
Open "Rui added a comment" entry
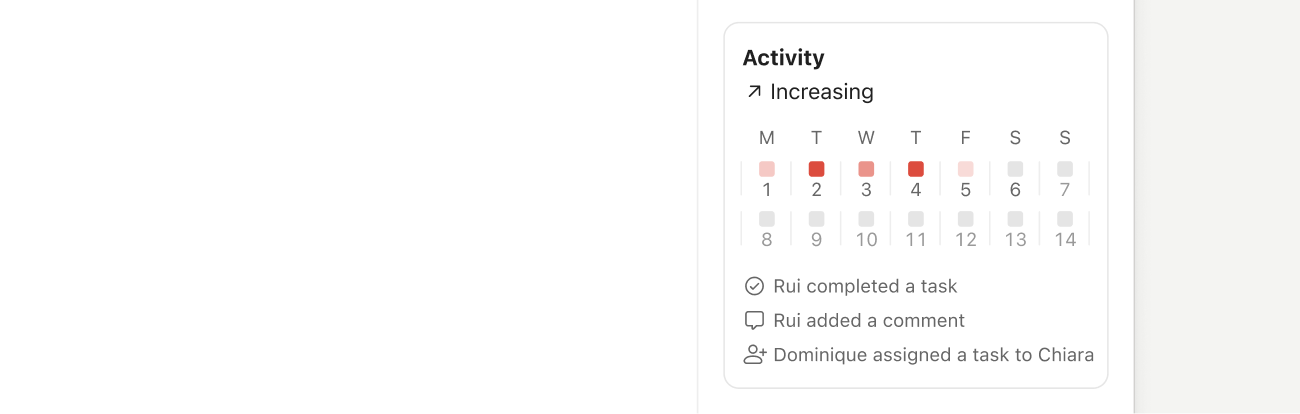click(868, 321)
